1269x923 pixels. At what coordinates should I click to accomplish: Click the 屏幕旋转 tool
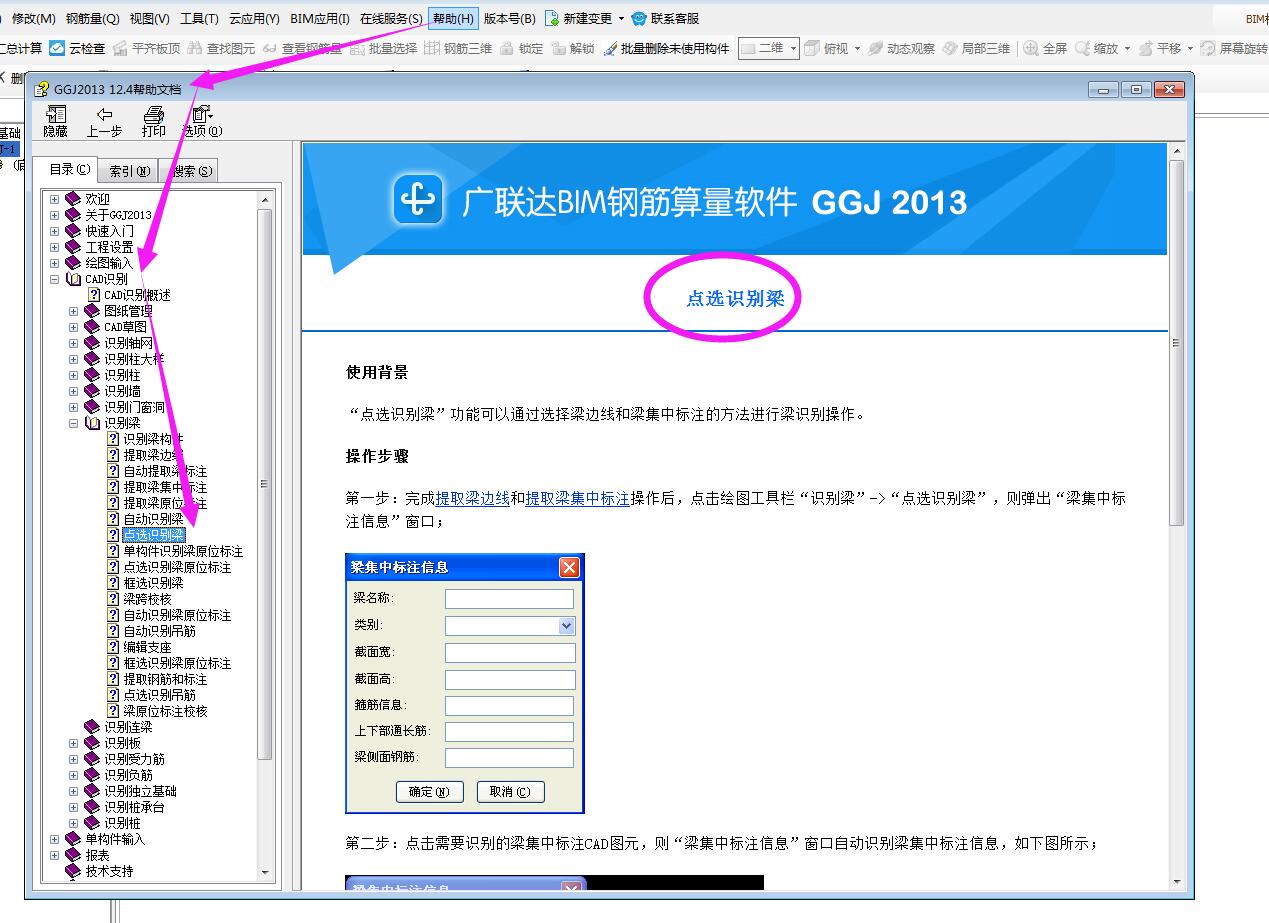pos(1234,48)
